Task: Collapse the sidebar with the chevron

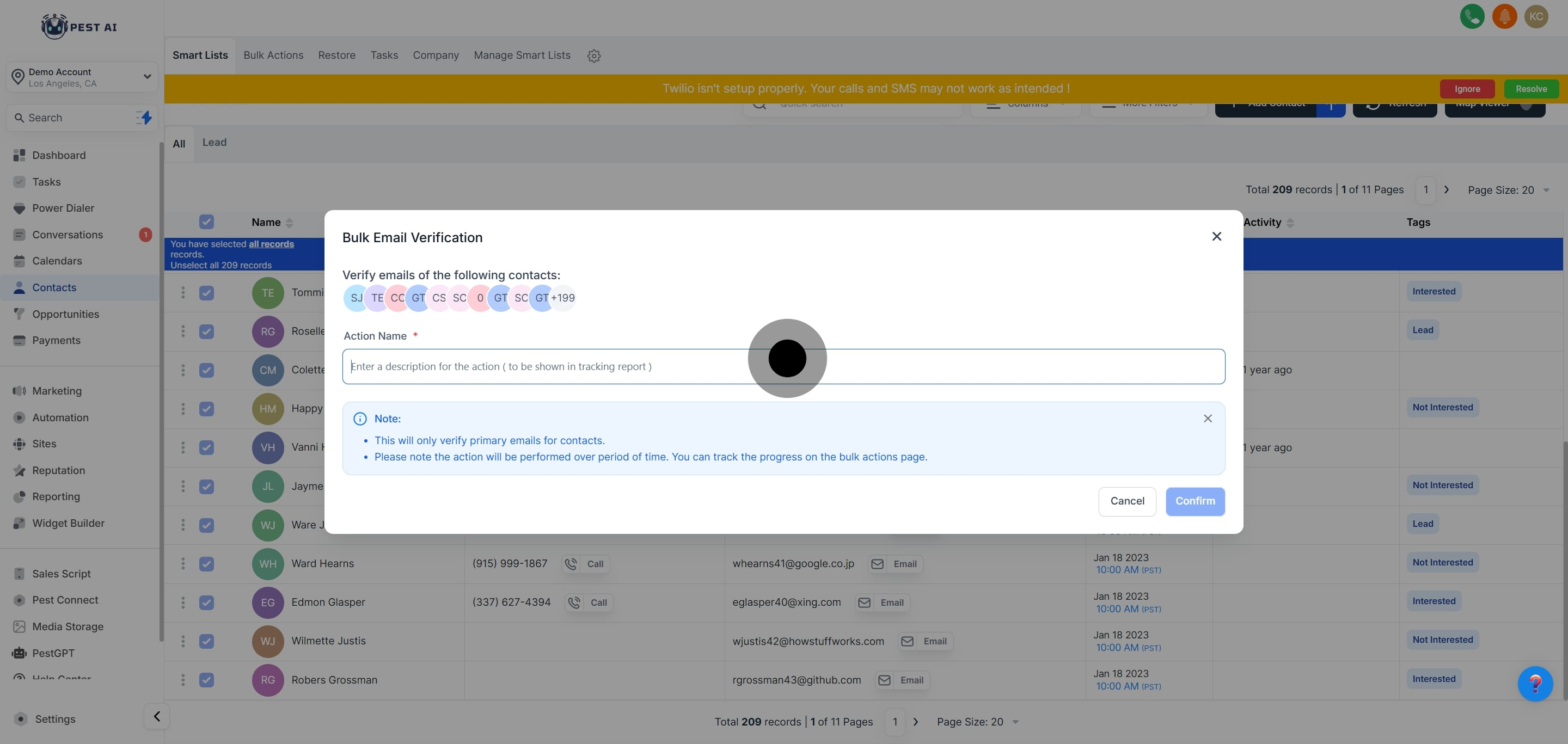Action: 156,717
